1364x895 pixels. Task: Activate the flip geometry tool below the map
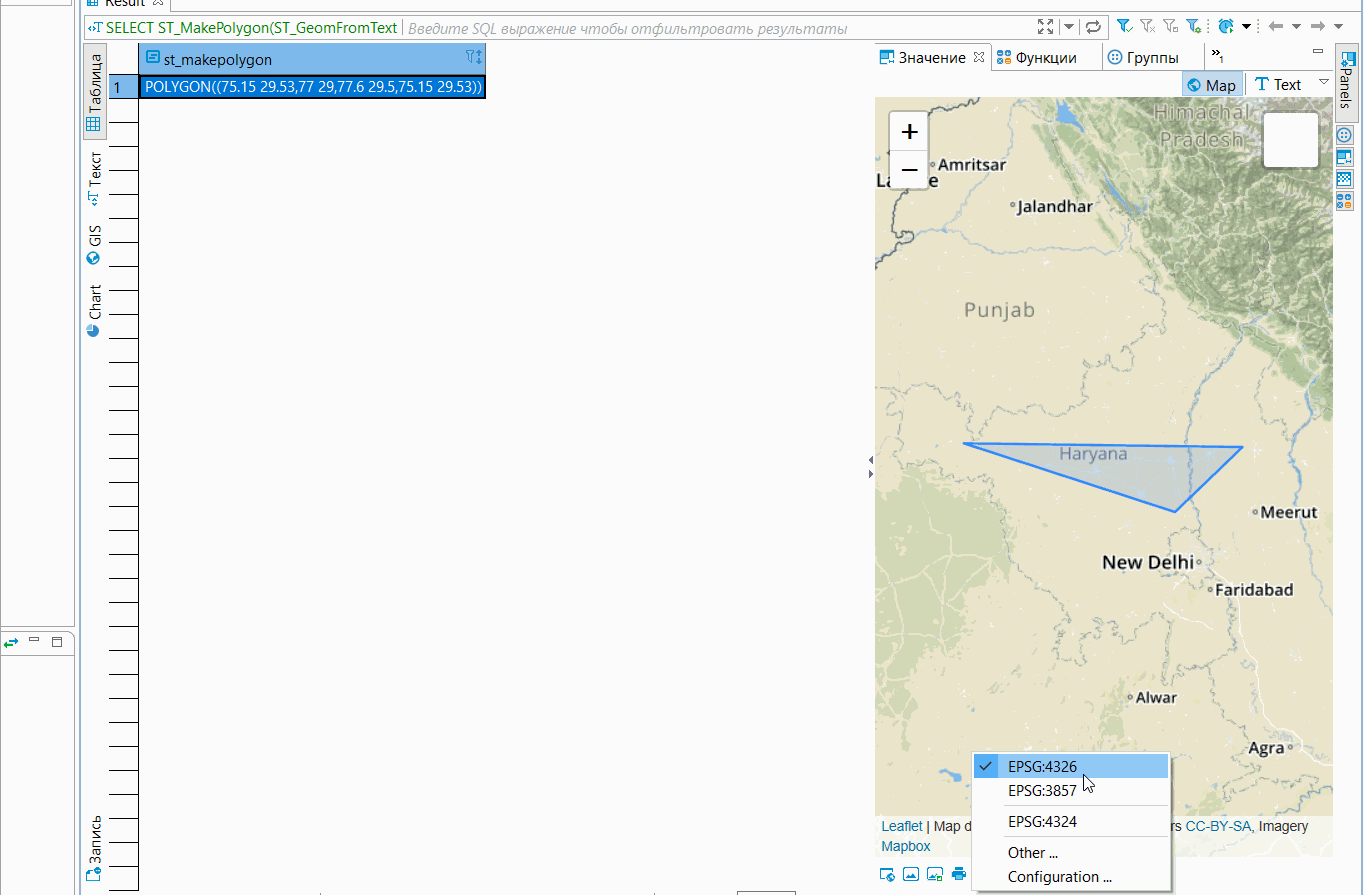(x=887, y=873)
